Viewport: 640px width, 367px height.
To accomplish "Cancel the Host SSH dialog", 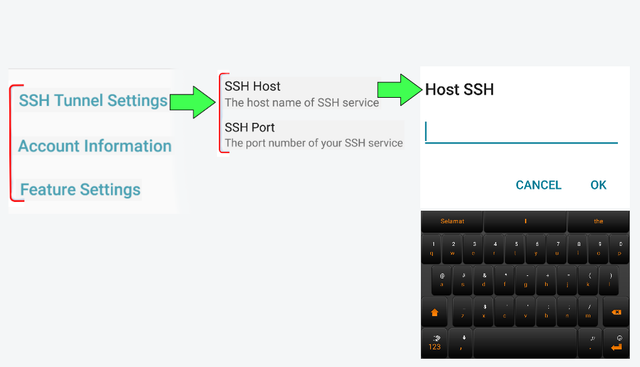I will [538, 185].
